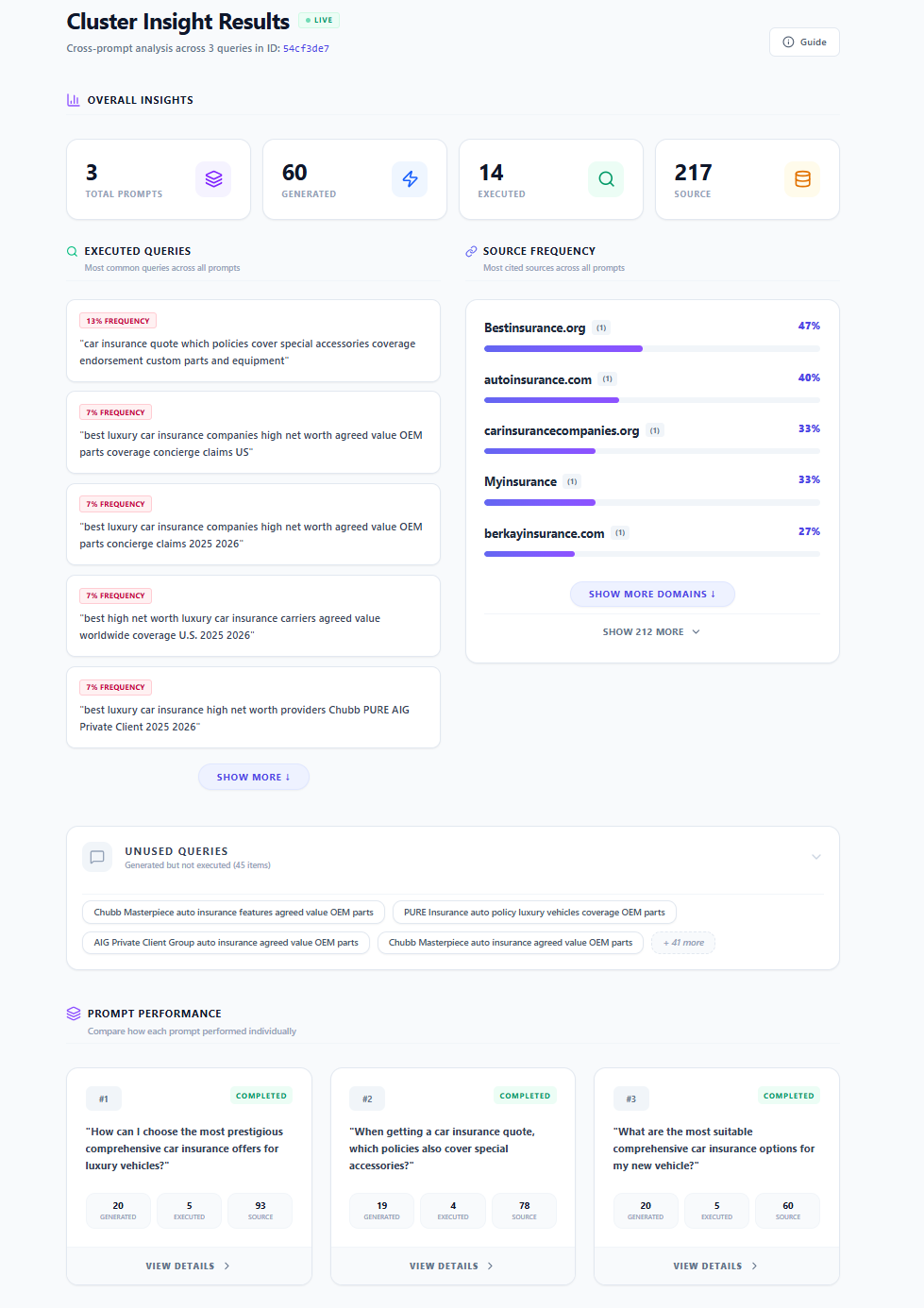Collapse the Unused Queries section
924x1308 pixels.
815,856
